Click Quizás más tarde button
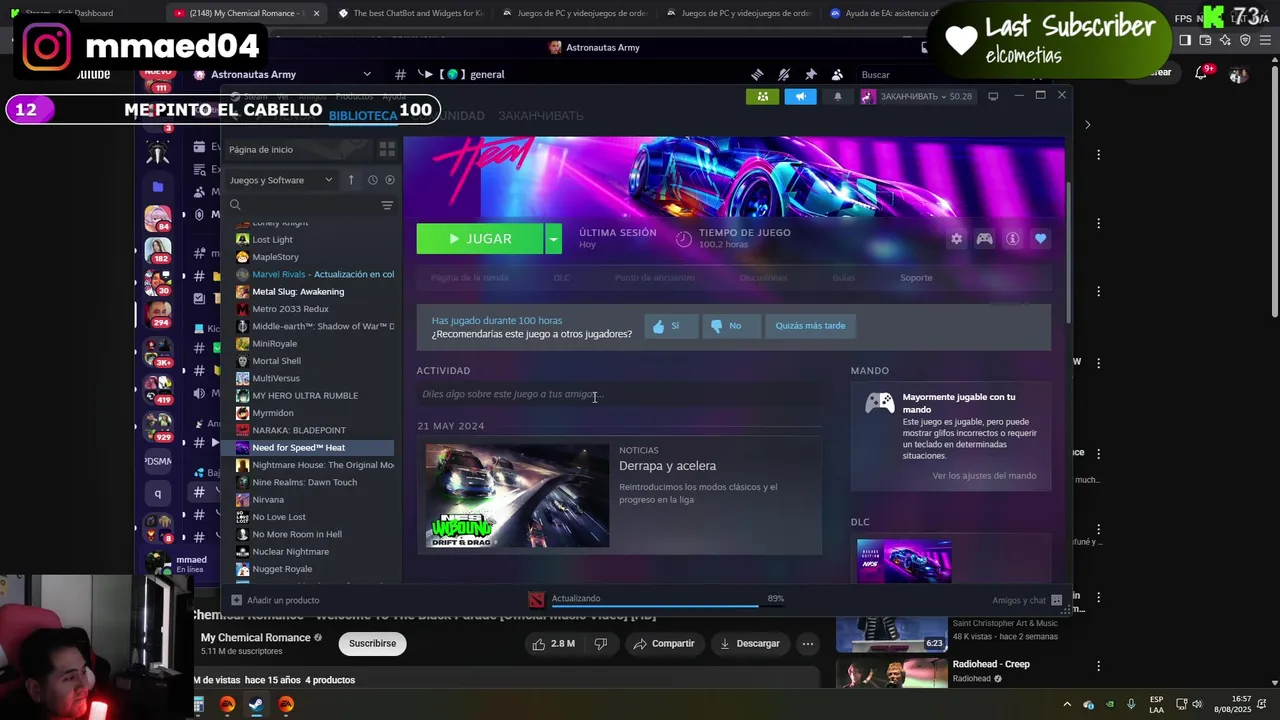This screenshot has height=720, width=1280. coord(810,326)
